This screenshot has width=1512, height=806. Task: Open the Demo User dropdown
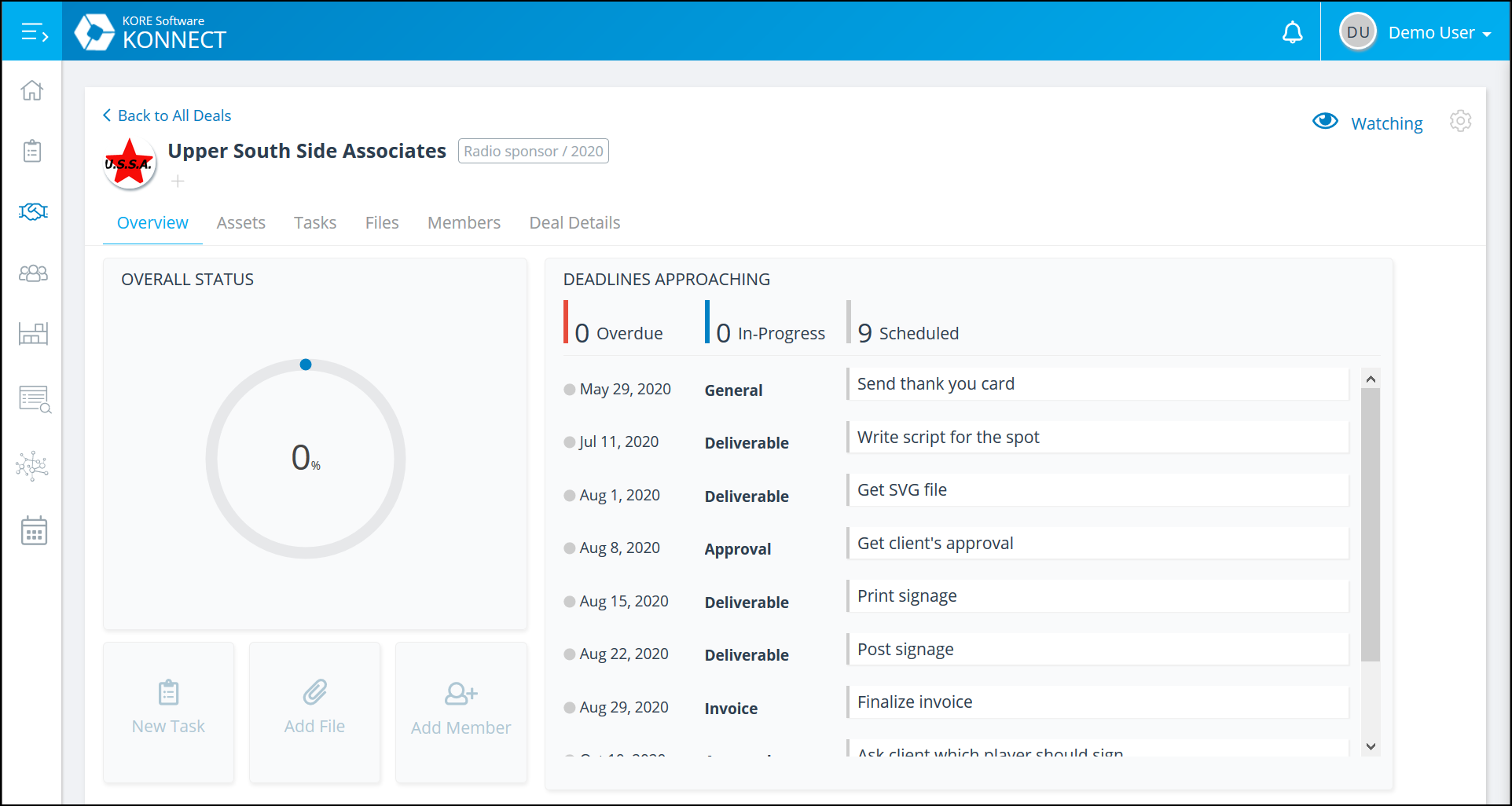[1440, 33]
